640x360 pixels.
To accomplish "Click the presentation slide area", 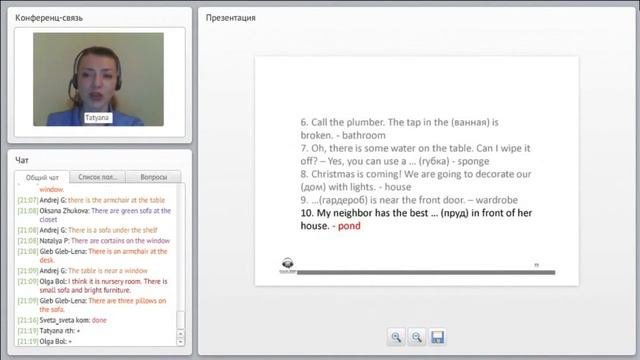I will pos(416,171).
